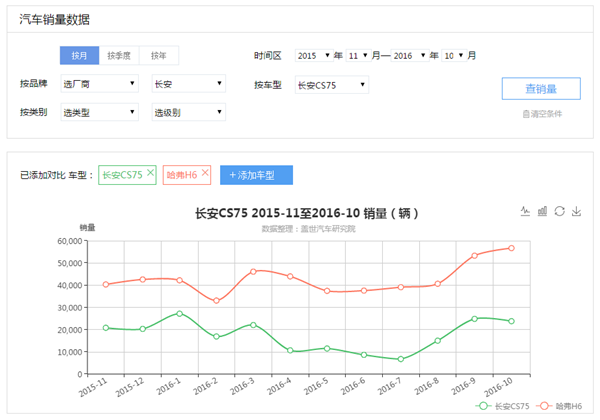This screenshot has width=600, height=420.
Task: Open the 长安 brand dropdown
Action: (x=189, y=84)
